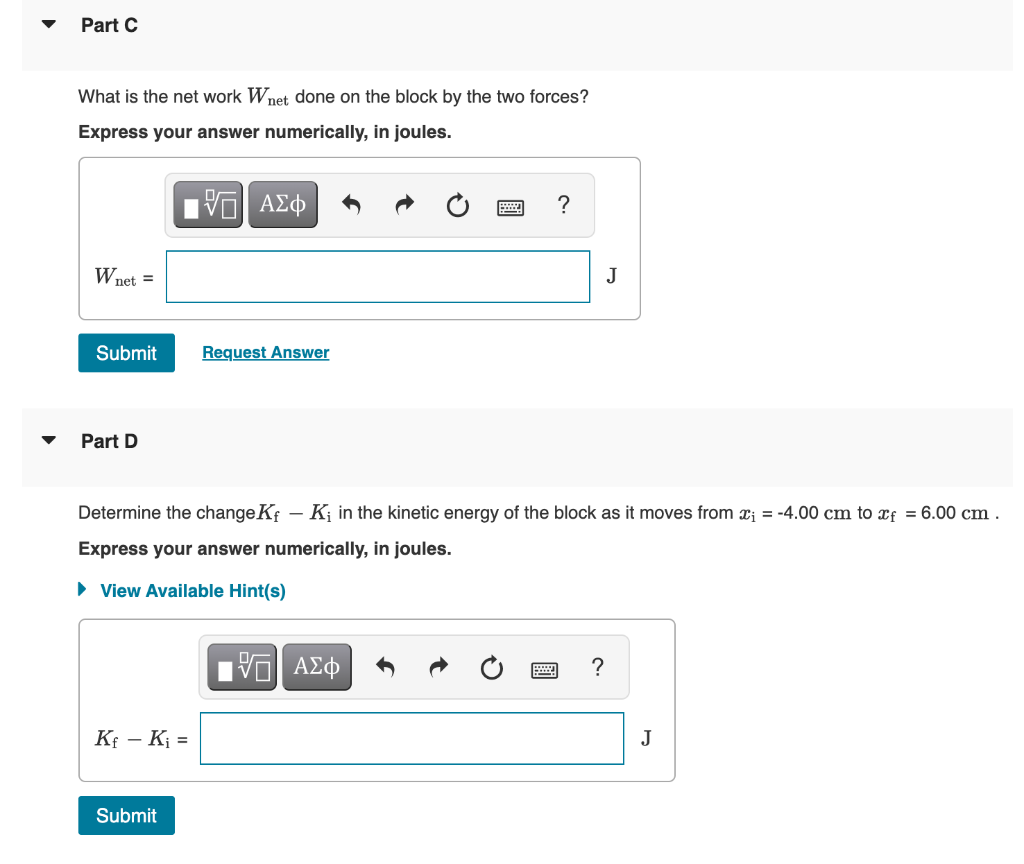The height and width of the screenshot is (864, 1024).
Task: Click the keyboard shortcuts icon in Part D
Action: point(545,667)
